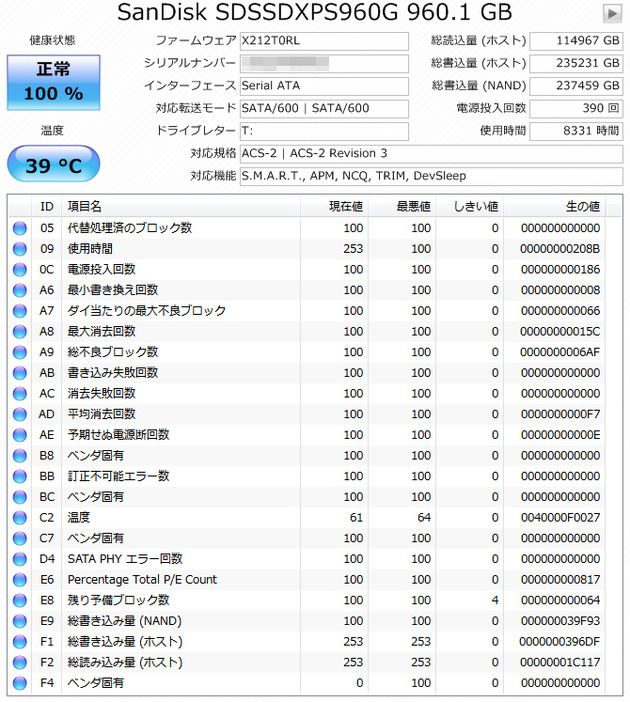This screenshot has width=630, height=702.
Task: Select raw value 0000000015C in 最大消去回数 row
Action: (x=560, y=332)
